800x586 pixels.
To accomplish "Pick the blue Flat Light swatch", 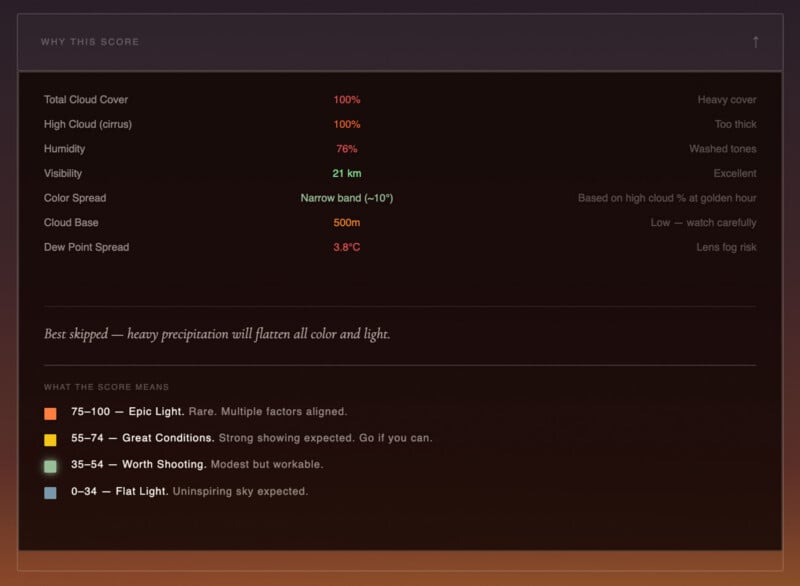I will [x=50, y=493].
